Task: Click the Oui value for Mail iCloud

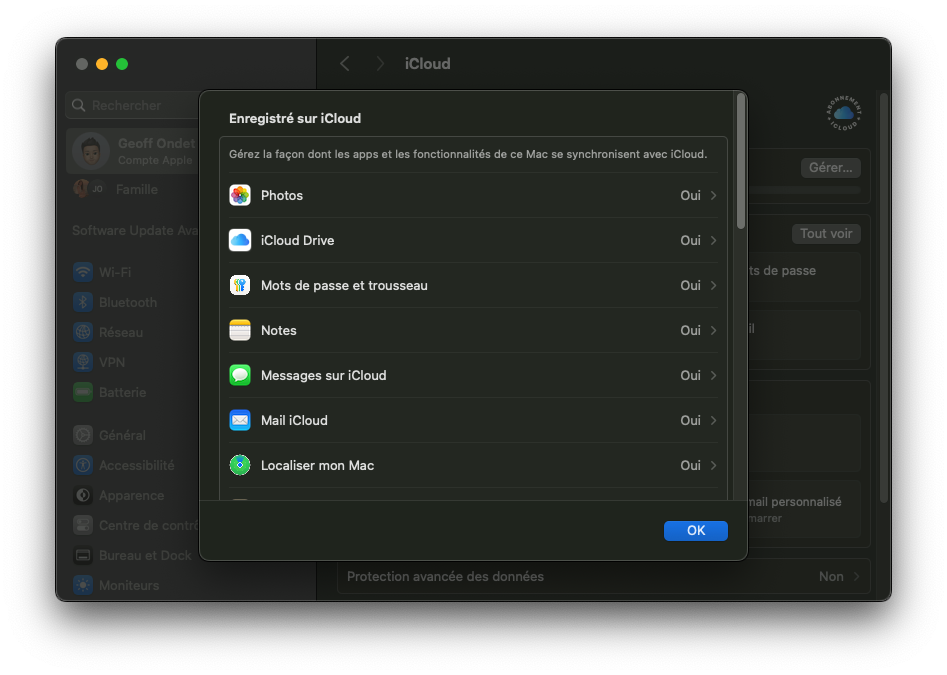Action: [690, 420]
